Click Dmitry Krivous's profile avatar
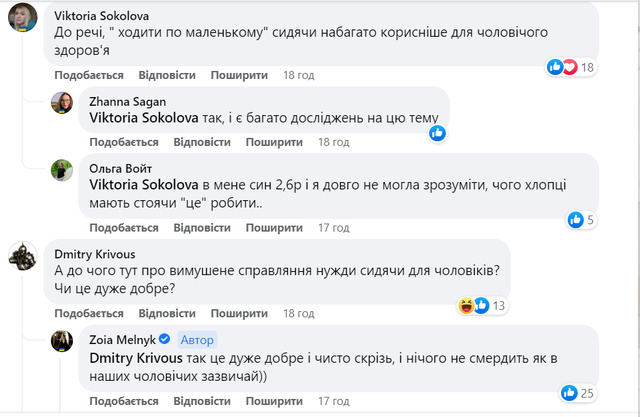640x417 pixels. 24,256
